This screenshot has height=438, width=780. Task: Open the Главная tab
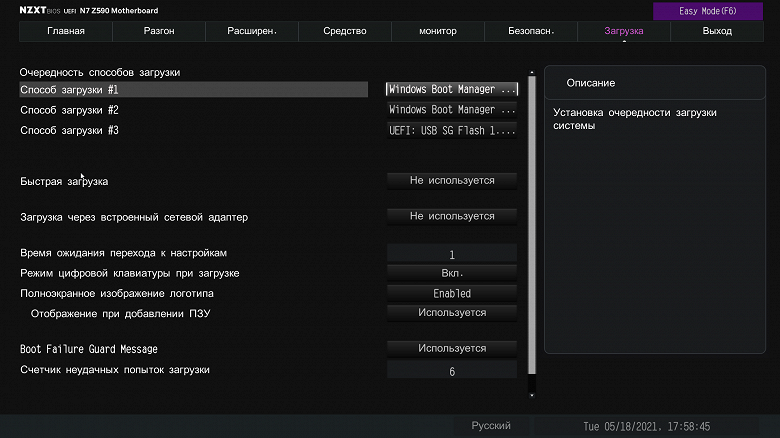coord(66,31)
